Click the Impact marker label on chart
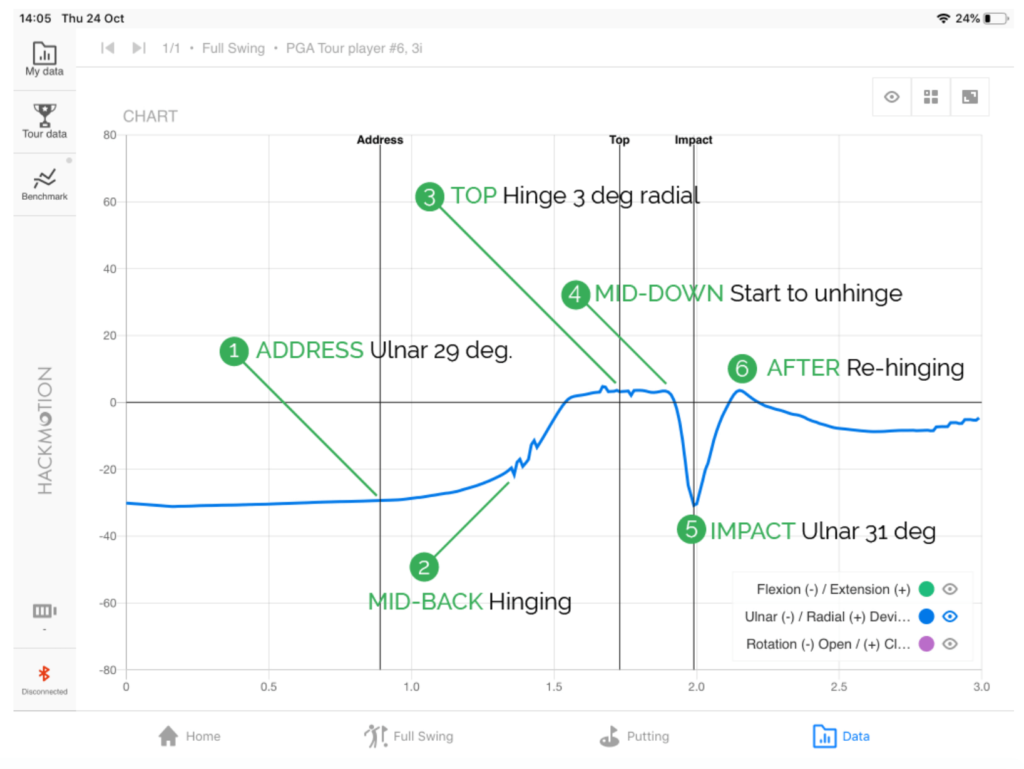Image resolution: width=1024 pixels, height=769 pixels. 693,140
